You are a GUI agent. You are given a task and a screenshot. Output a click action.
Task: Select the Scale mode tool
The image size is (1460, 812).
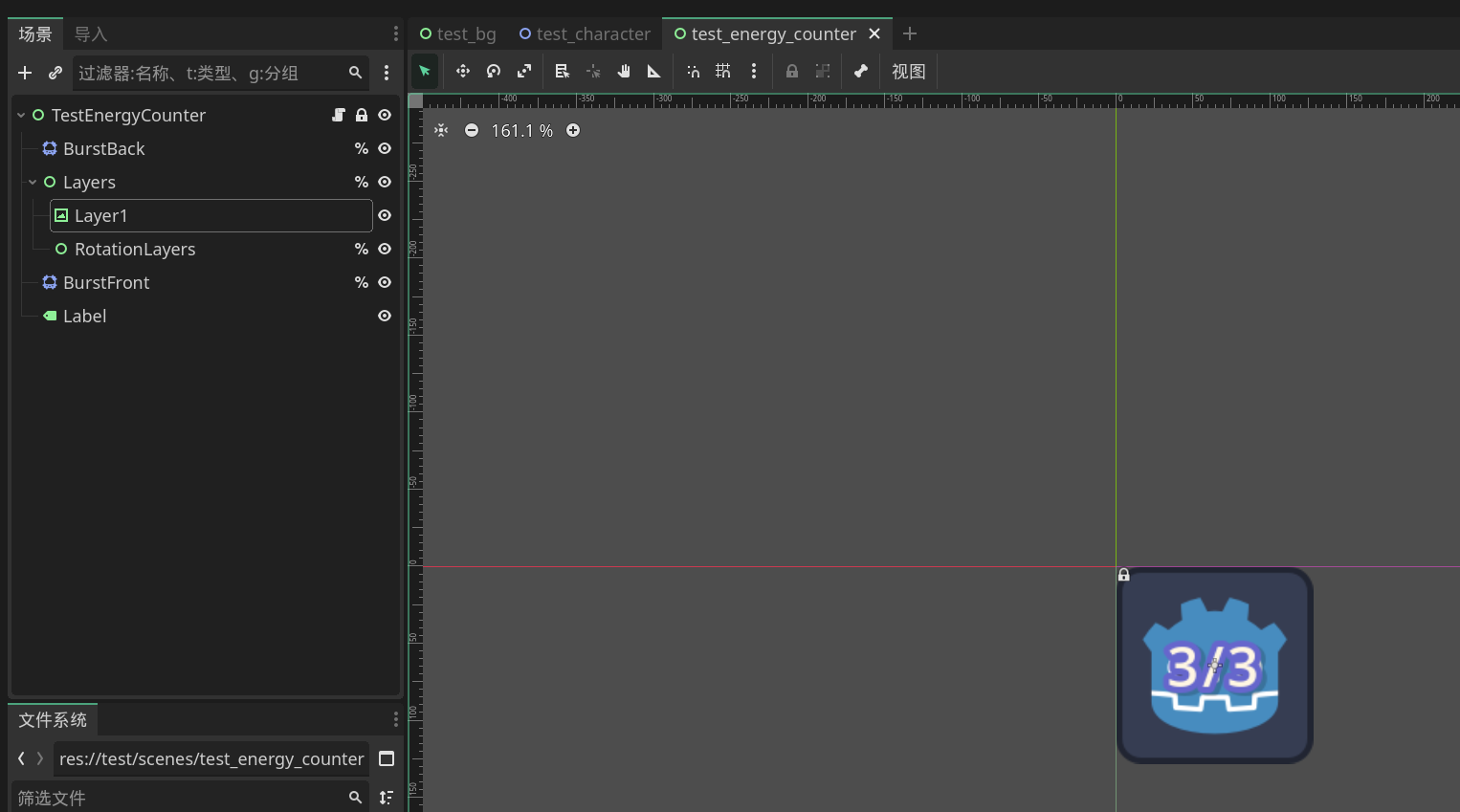pyautogui.click(x=524, y=72)
